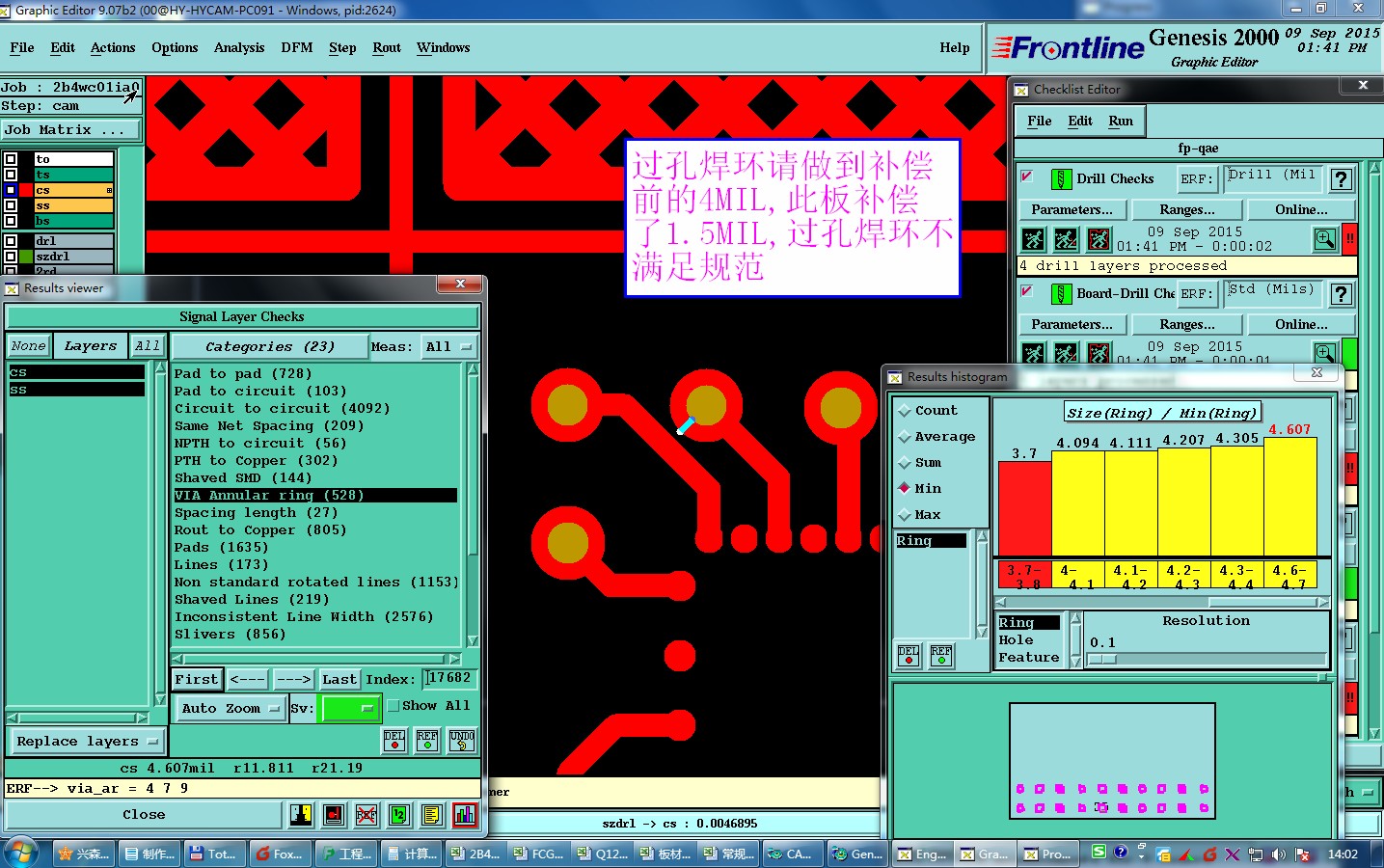
Task: Select ss layer in Results viewer list
Action: (77, 390)
